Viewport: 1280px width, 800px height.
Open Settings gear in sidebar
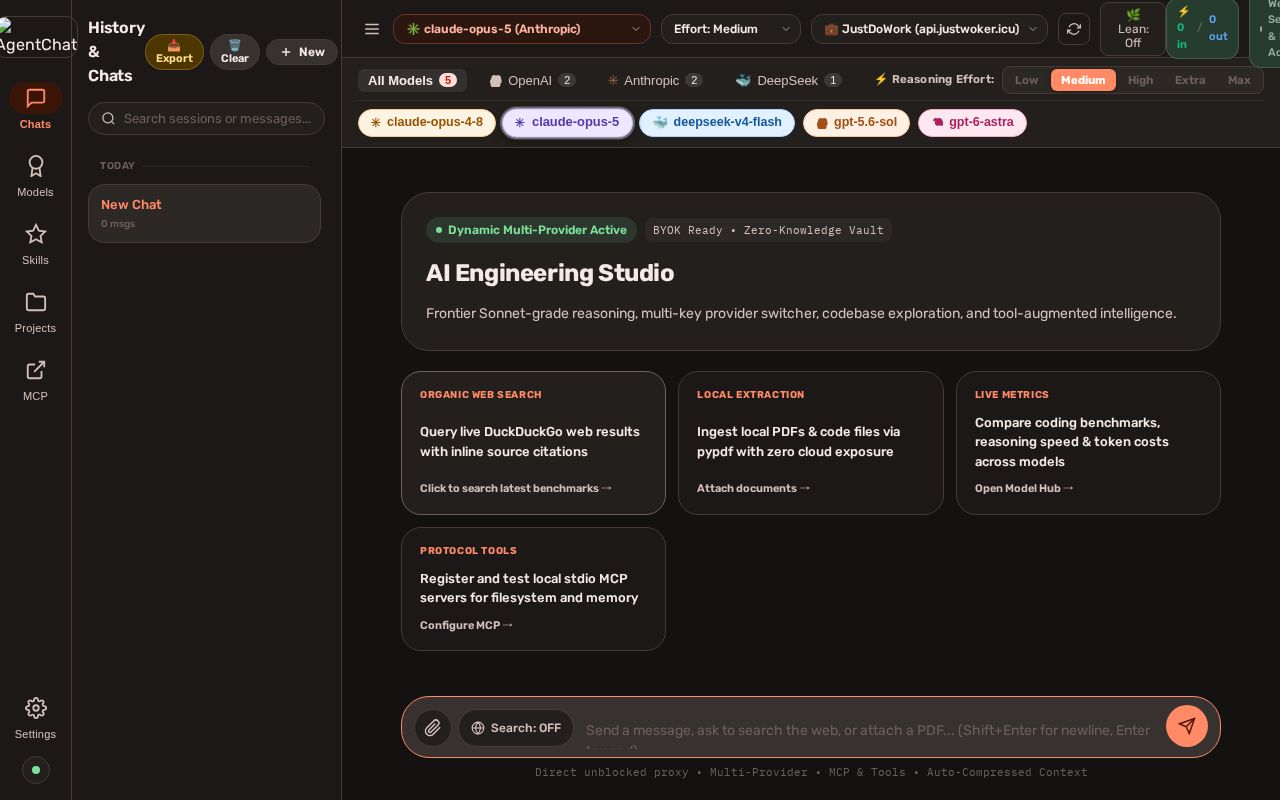pos(35,717)
